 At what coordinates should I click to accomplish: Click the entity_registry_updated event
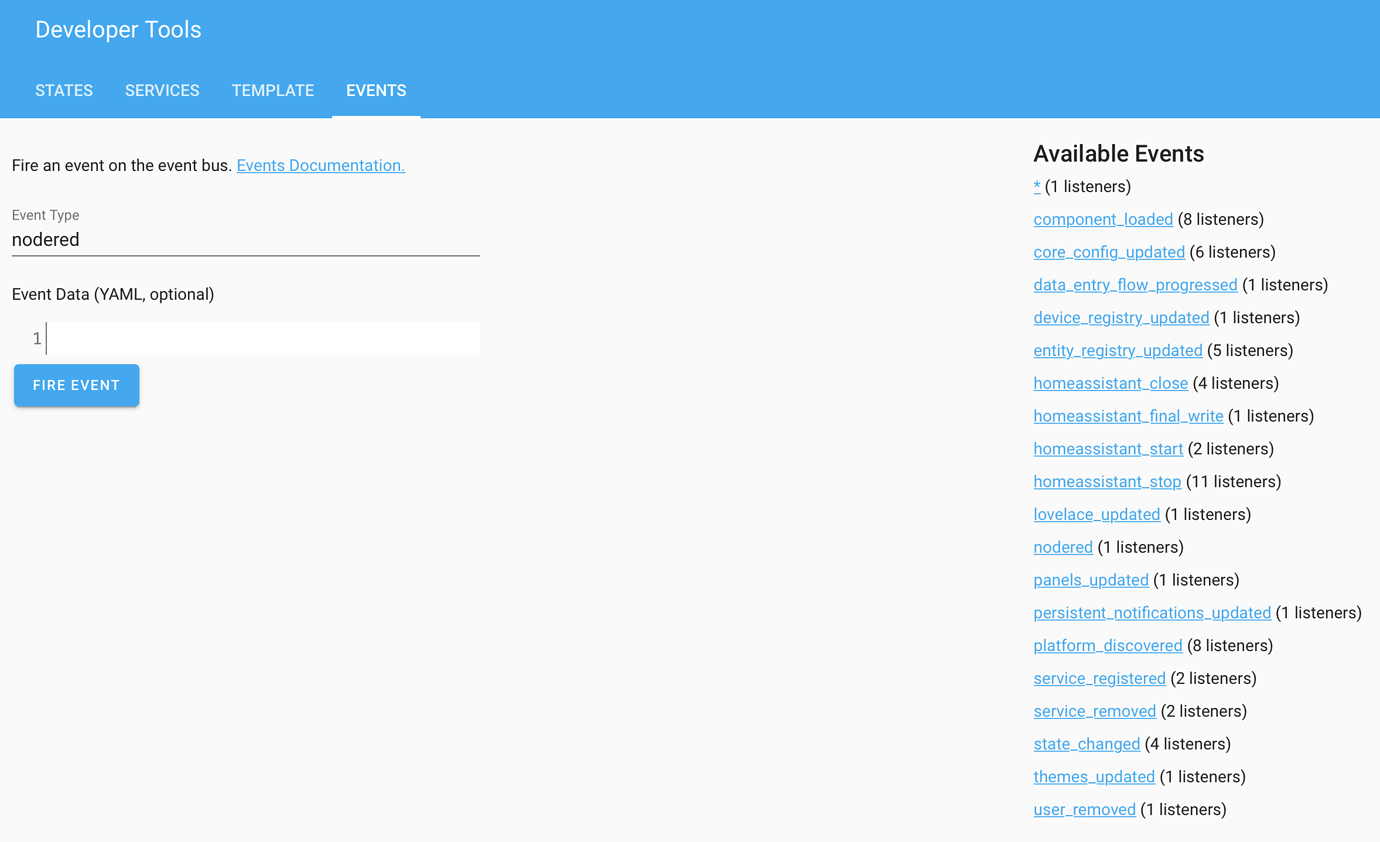pos(1117,350)
